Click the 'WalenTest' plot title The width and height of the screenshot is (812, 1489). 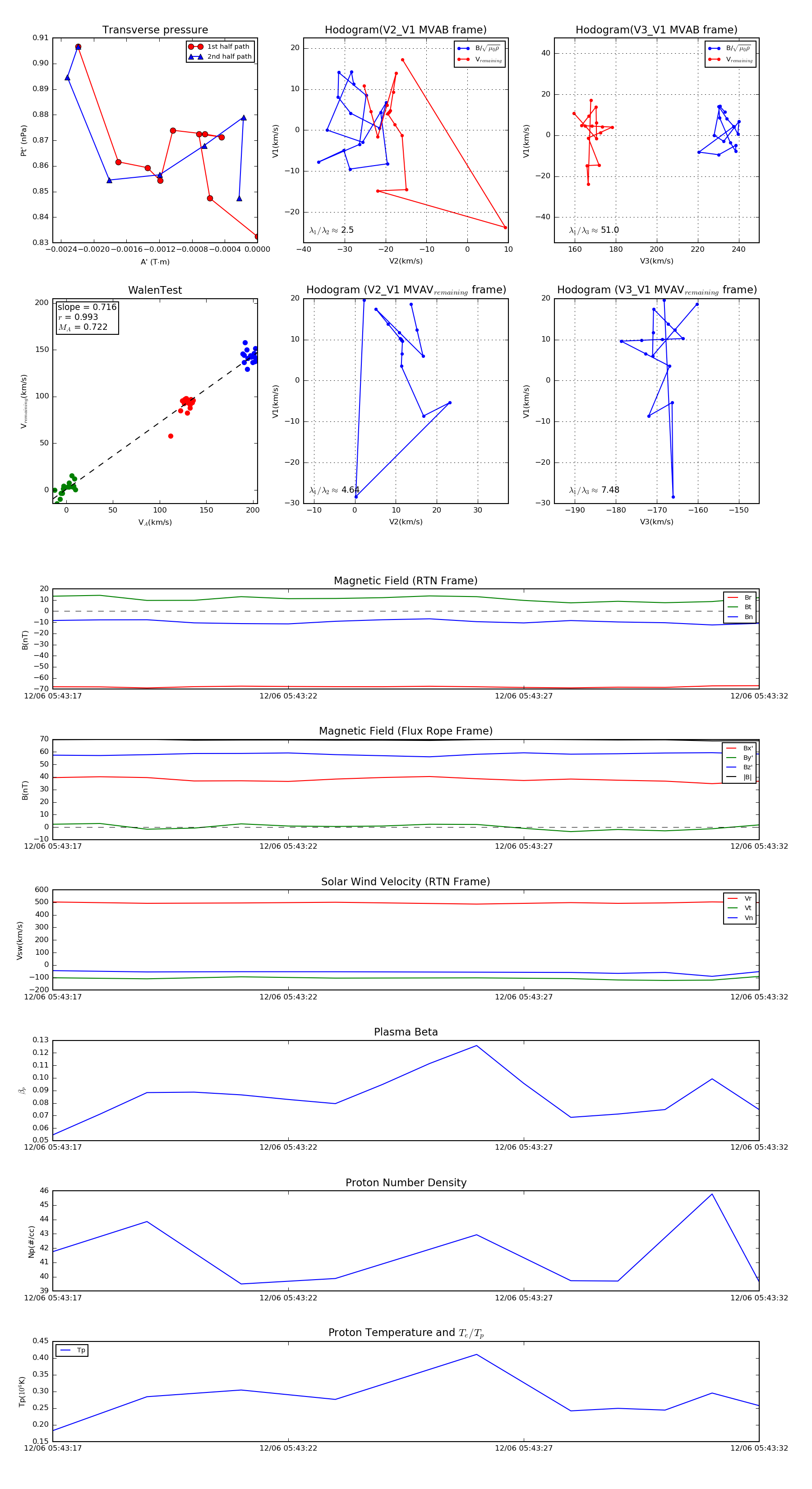tap(155, 290)
